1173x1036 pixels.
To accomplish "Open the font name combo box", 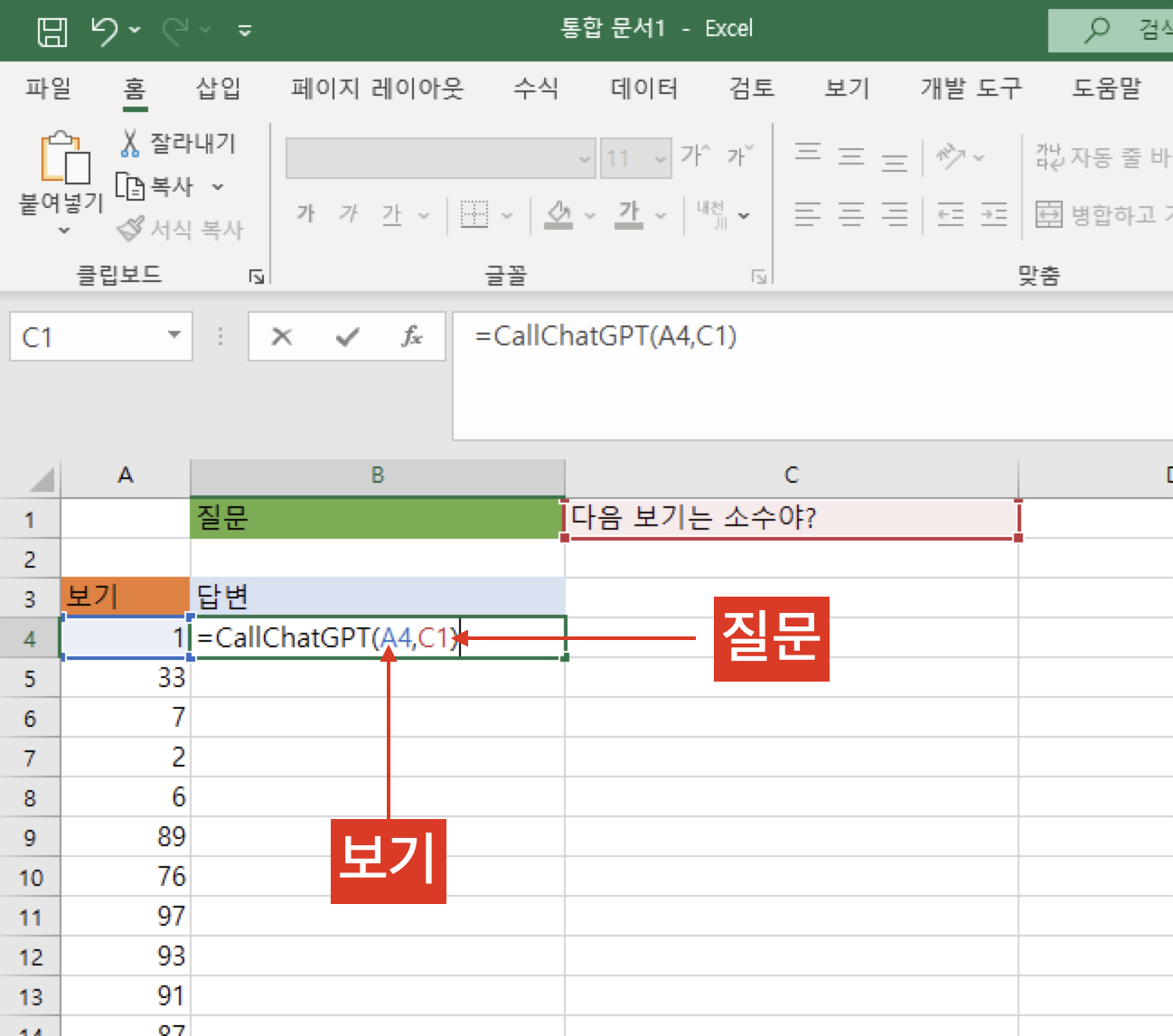I will [440, 158].
